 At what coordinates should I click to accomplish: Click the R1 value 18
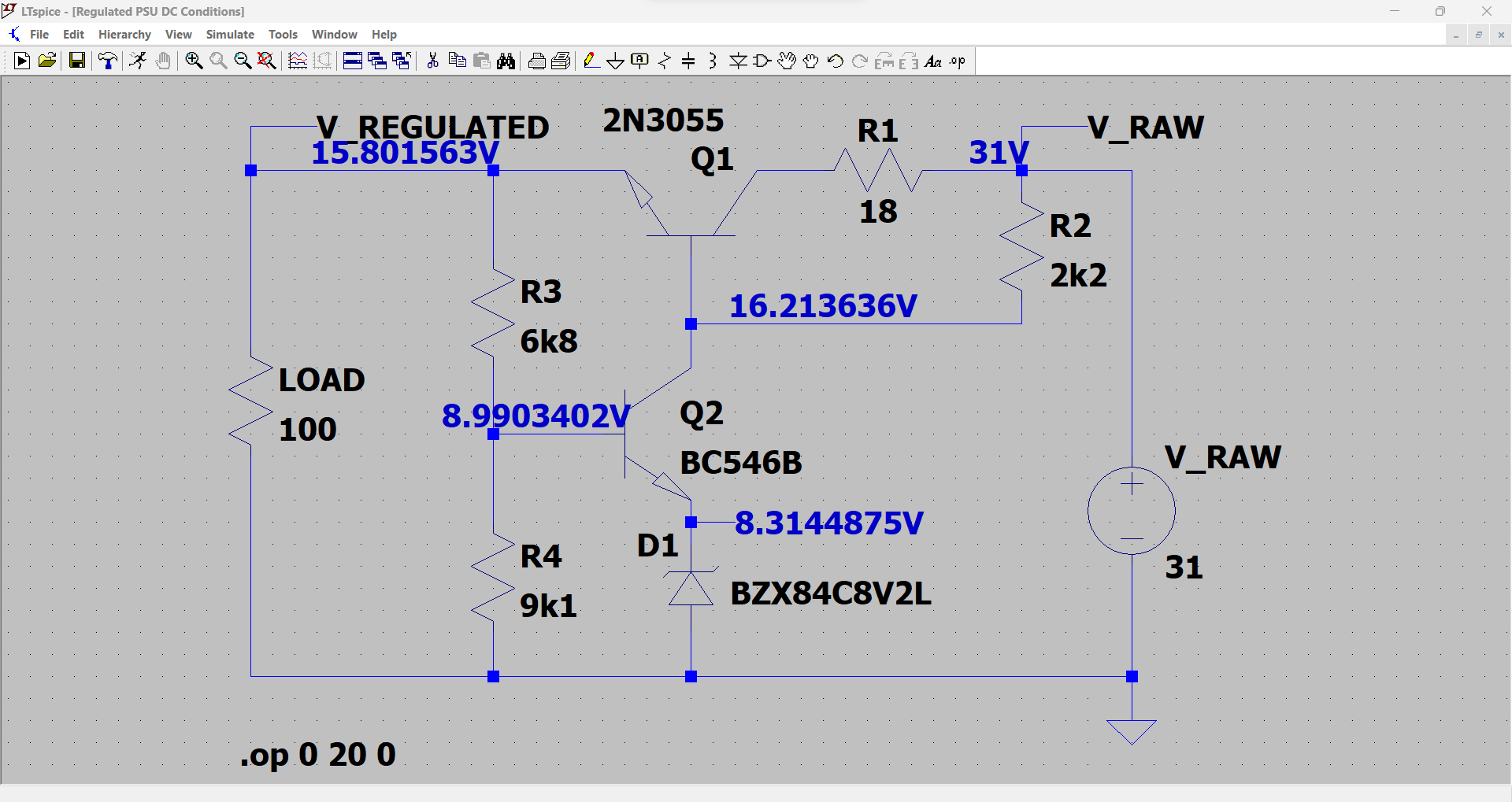[x=878, y=212]
